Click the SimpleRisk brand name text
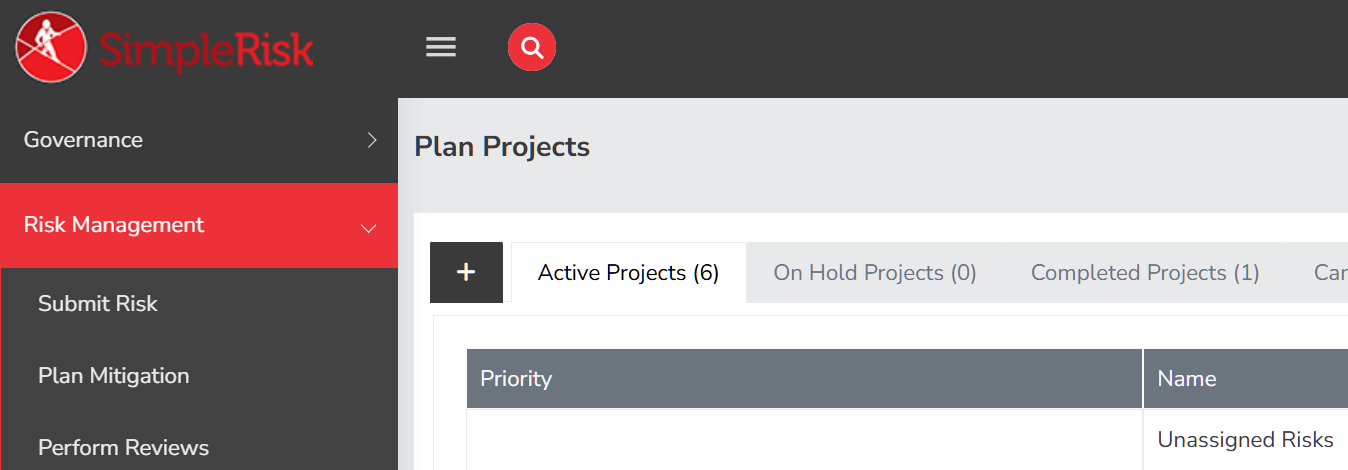Screen dimensions: 1348x470 (207, 49)
